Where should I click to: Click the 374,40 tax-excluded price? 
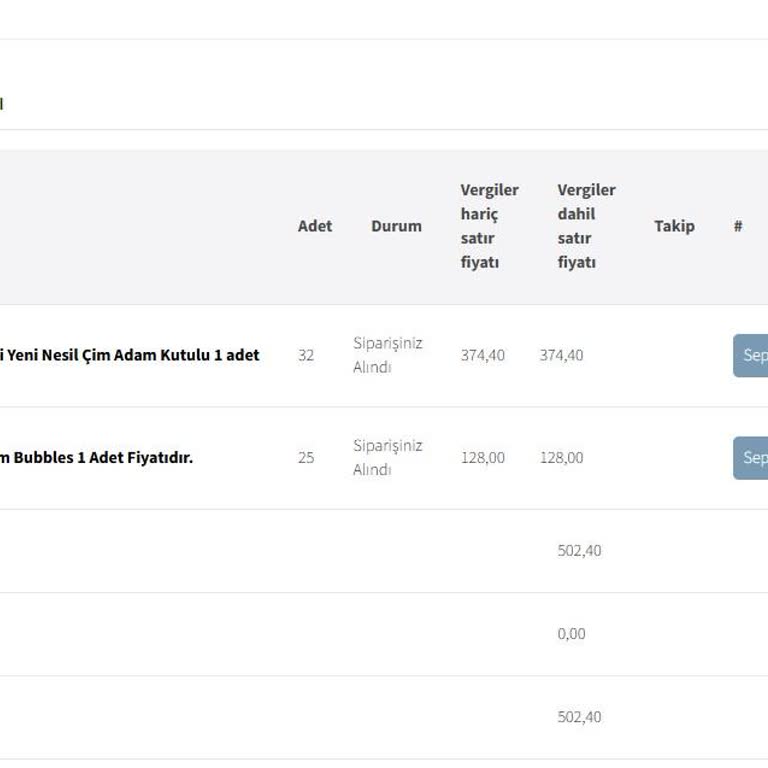pyautogui.click(x=482, y=355)
